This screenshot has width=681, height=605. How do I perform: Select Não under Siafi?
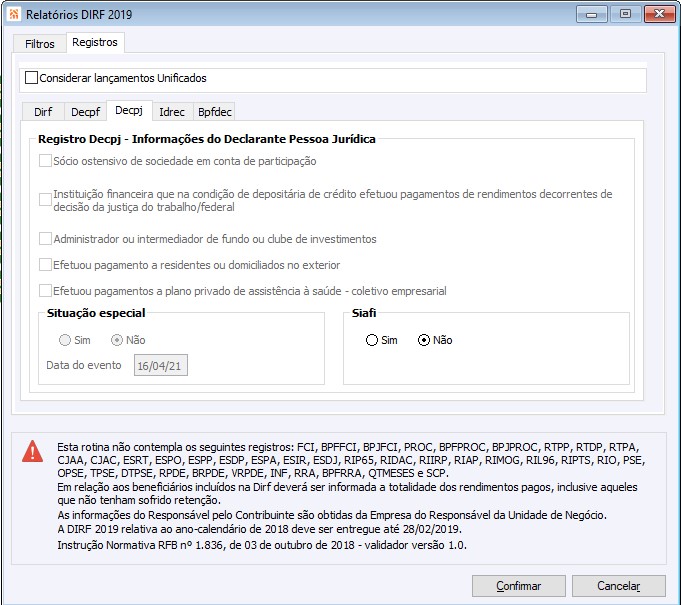424,340
